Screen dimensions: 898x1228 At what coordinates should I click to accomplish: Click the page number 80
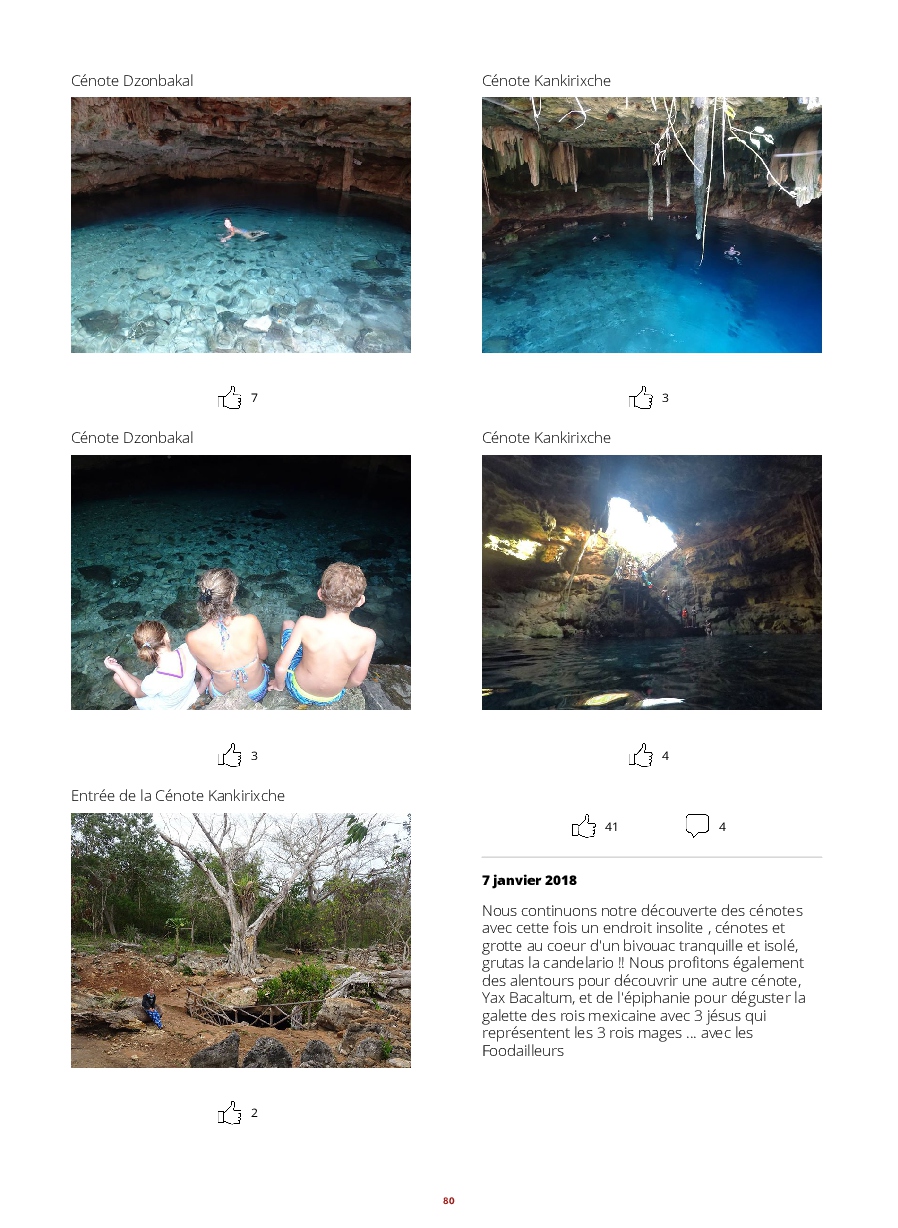(x=449, y=1201)
